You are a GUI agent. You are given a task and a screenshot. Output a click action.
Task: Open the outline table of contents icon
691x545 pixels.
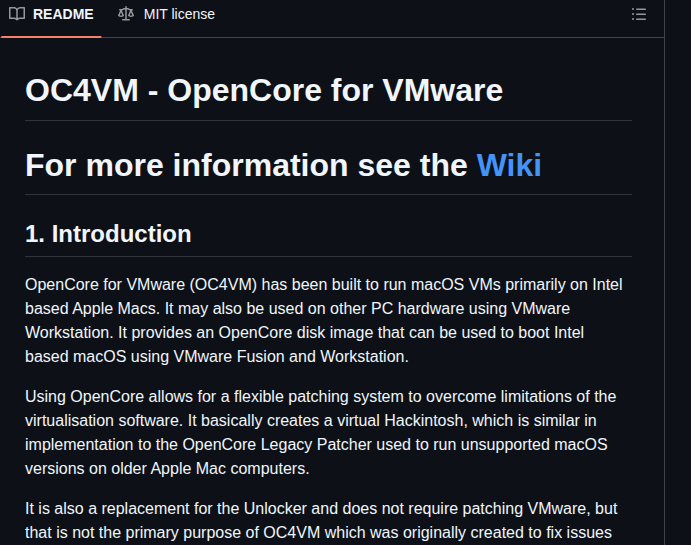coord(639,14)
